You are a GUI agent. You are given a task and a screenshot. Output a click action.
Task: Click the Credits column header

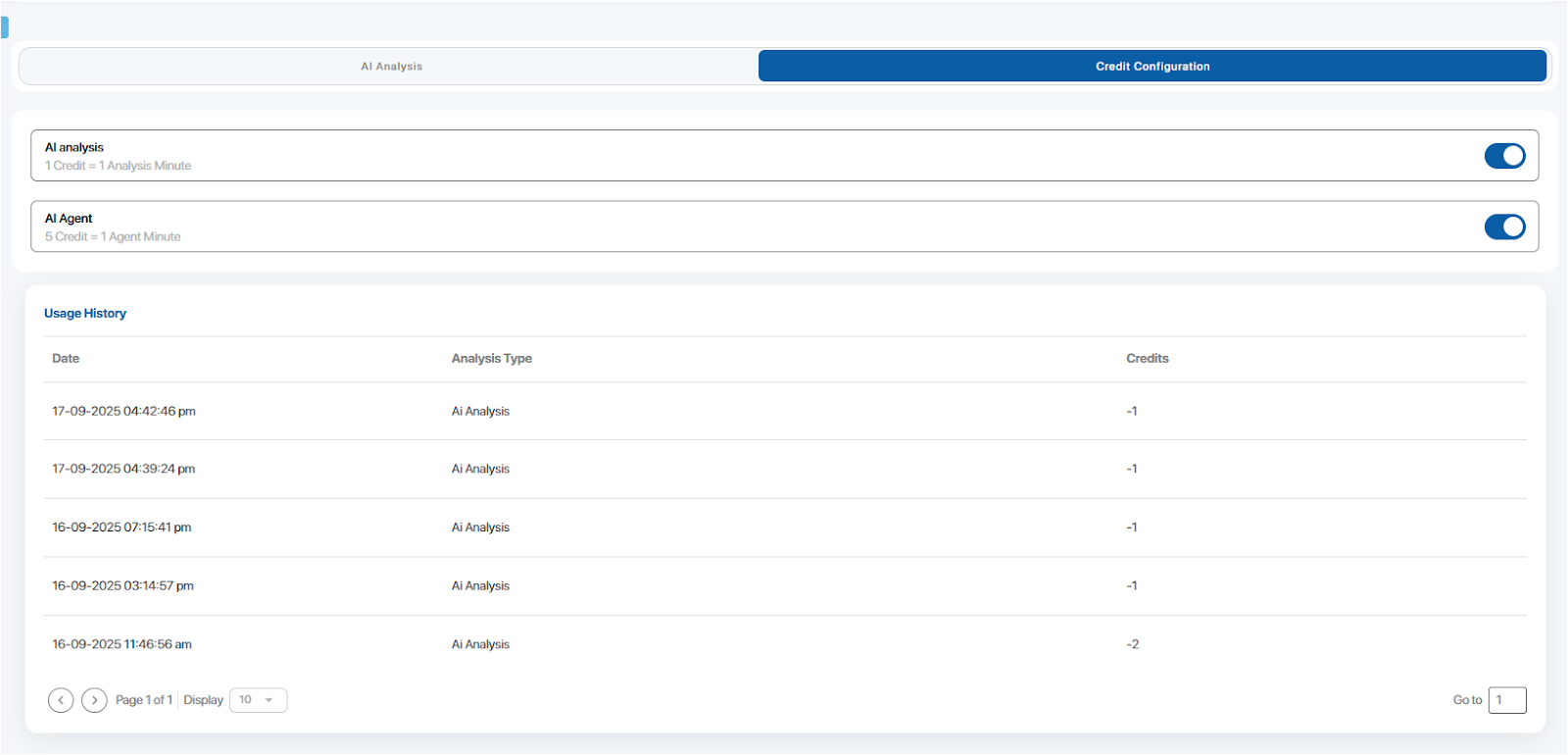[1147, 359]
